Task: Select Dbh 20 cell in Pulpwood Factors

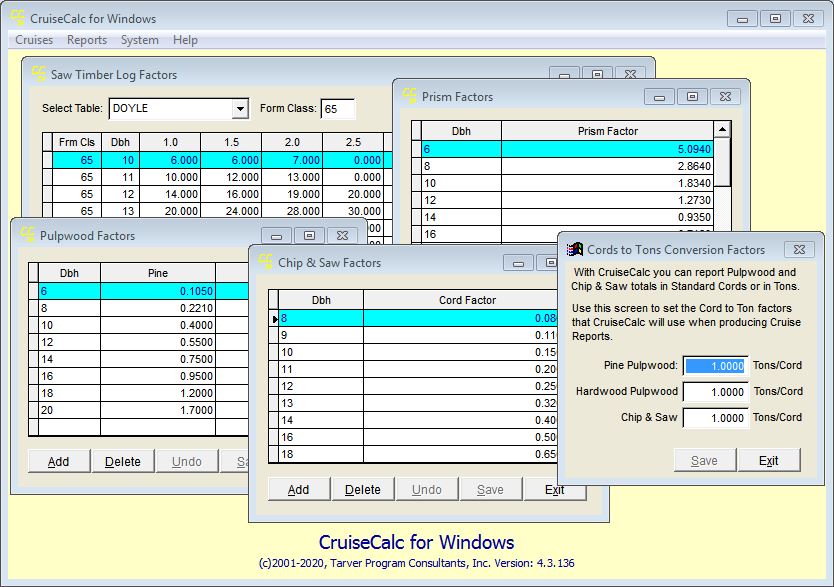Action: pos(69,410)
